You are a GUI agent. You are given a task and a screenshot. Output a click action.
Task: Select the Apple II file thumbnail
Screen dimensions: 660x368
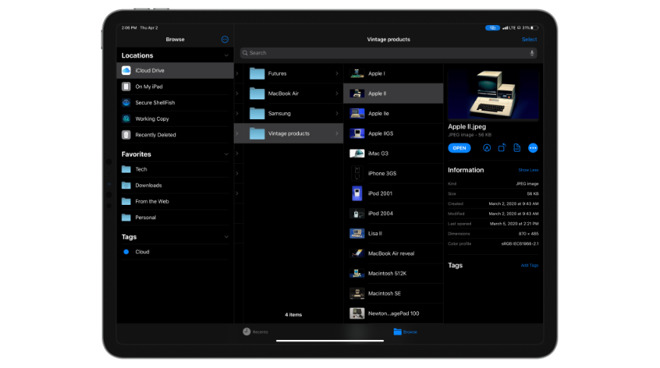[x=357, y=93]
